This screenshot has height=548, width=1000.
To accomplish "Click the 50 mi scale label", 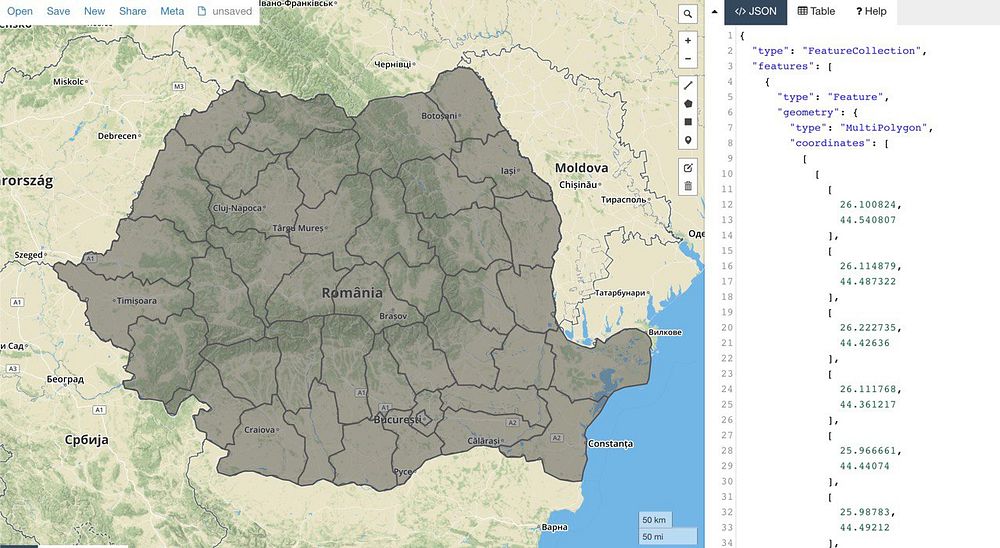I will [668, 537].
